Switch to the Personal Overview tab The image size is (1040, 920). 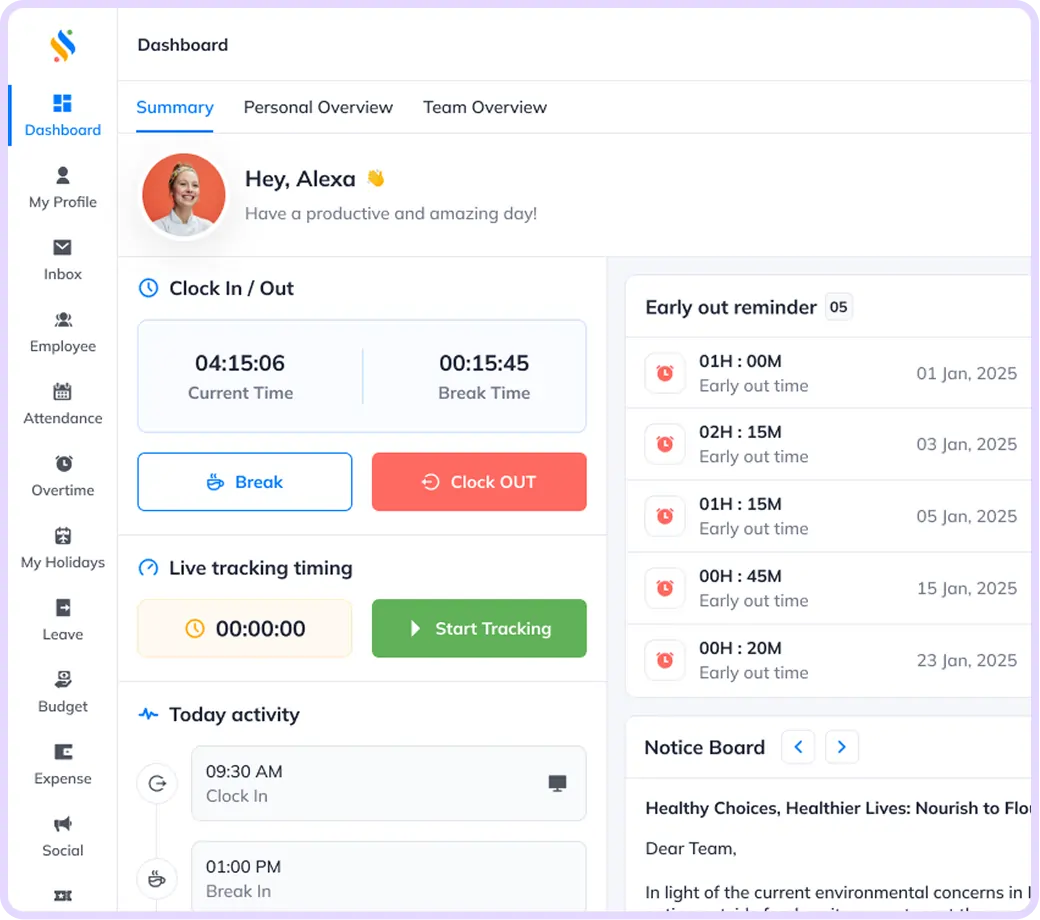point(318,107)
